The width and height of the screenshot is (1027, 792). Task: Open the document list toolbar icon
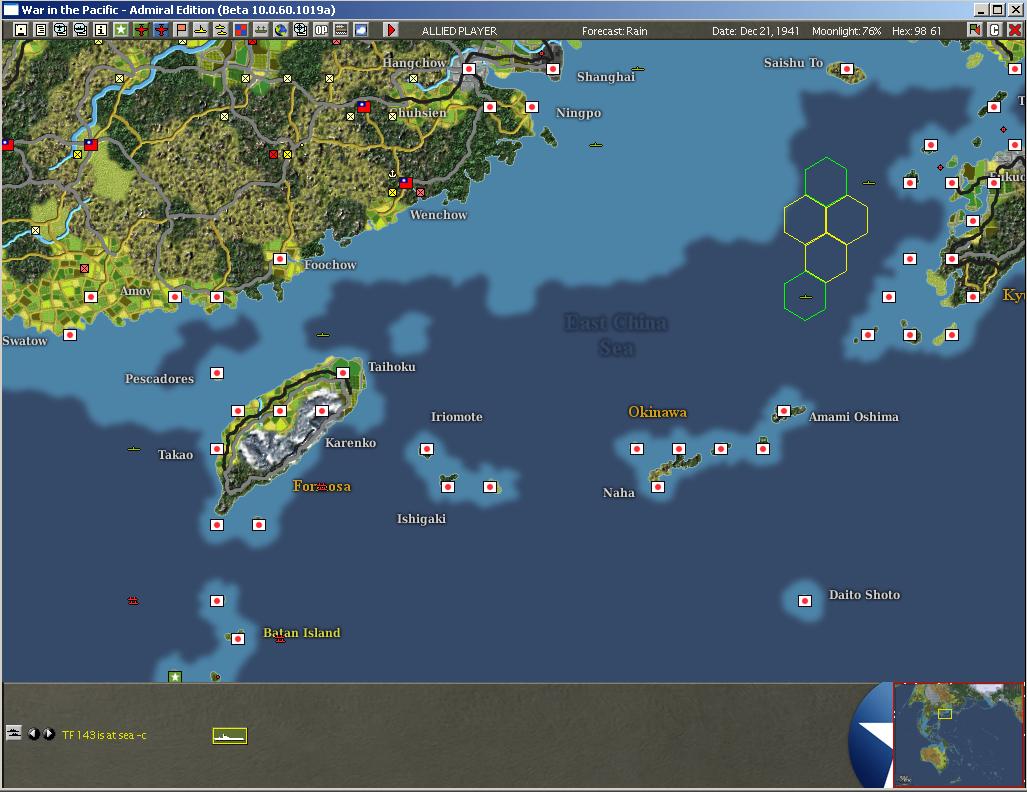41,30
